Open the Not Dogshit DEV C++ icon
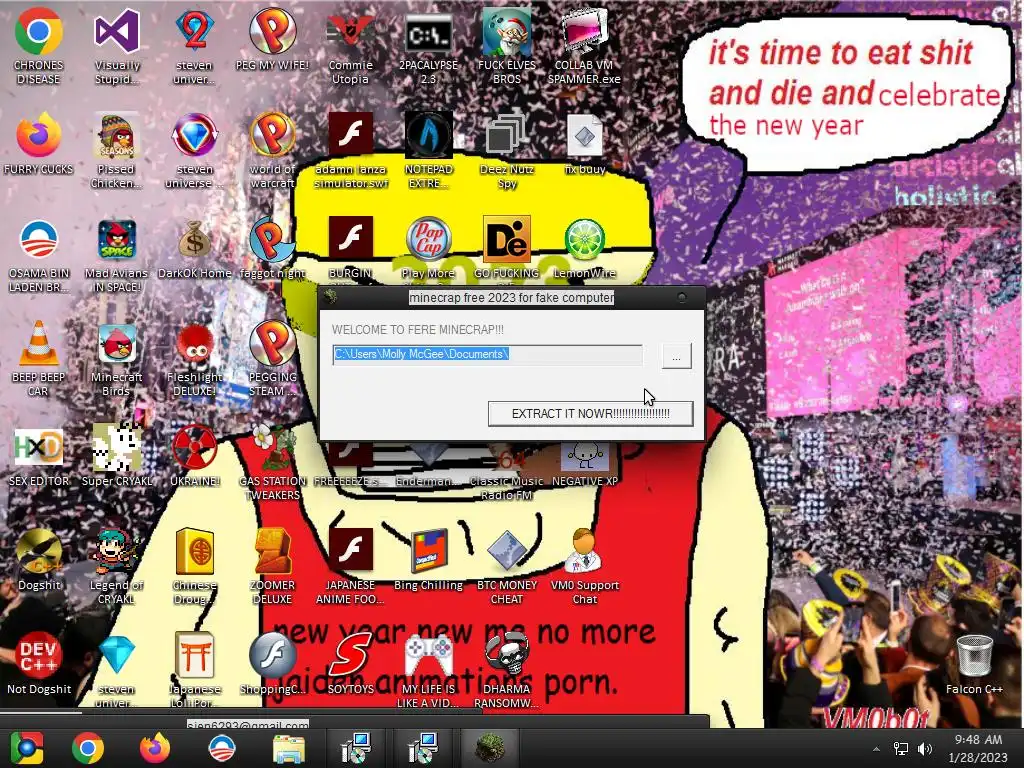This screenshot has width=1024, height=768. pyautogui.click(x=38, y=656)
